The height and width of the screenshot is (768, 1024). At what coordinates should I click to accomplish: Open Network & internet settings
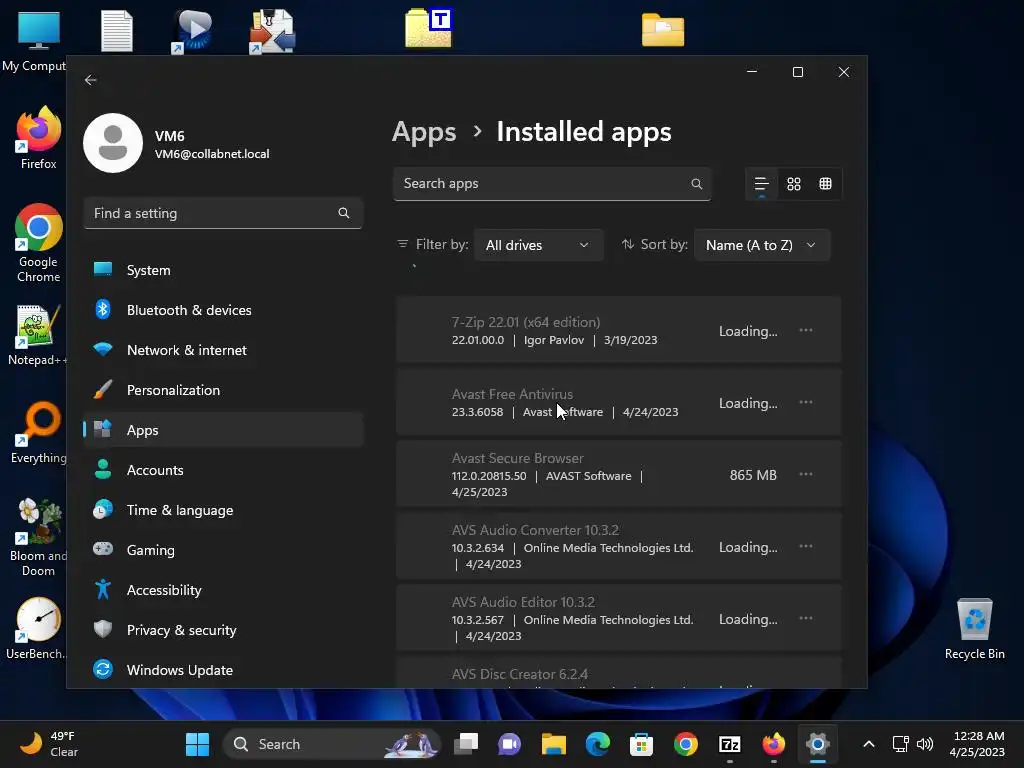(223, 349)
